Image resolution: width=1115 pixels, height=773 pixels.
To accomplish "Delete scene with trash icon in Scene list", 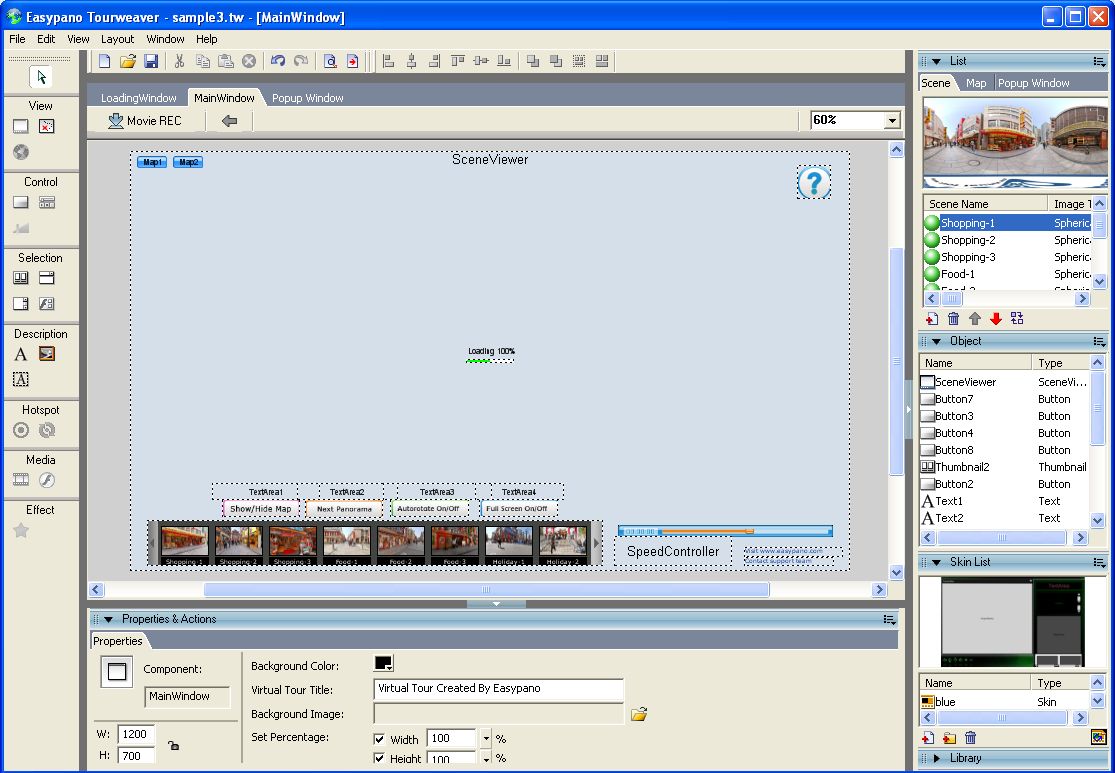I will (954, 319).
